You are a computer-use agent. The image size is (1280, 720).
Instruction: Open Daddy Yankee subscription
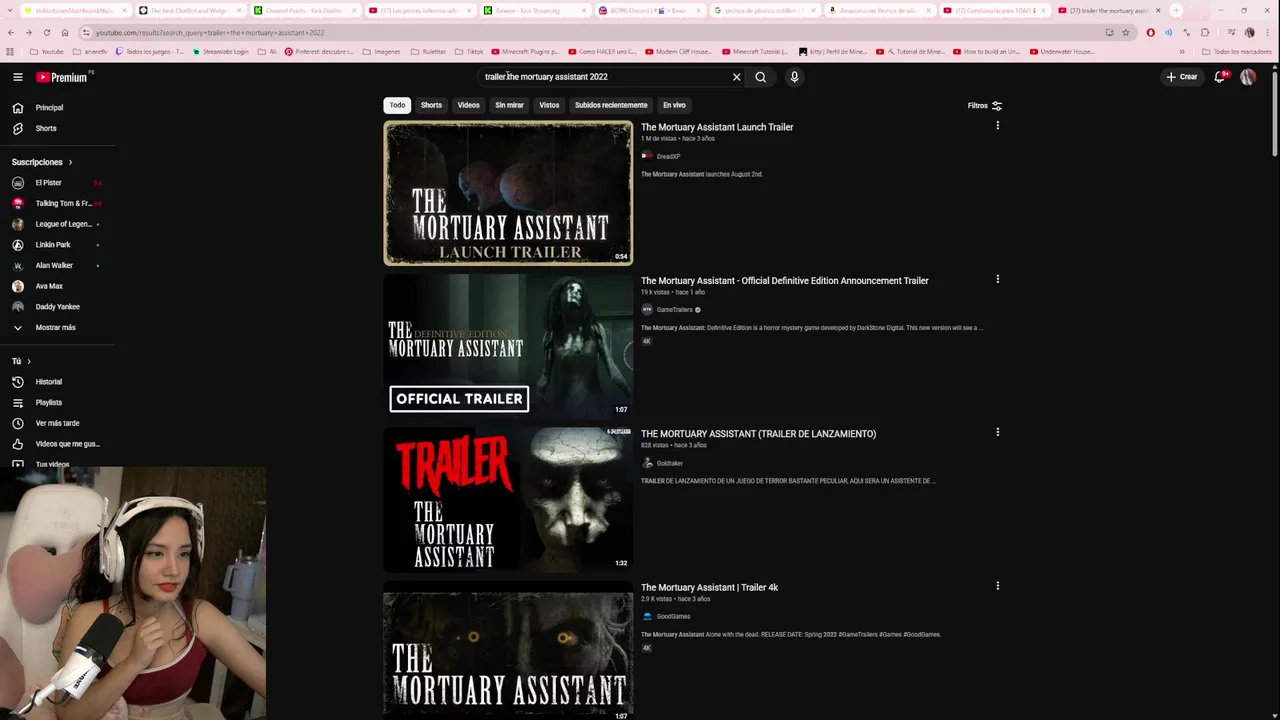point(58,307)
